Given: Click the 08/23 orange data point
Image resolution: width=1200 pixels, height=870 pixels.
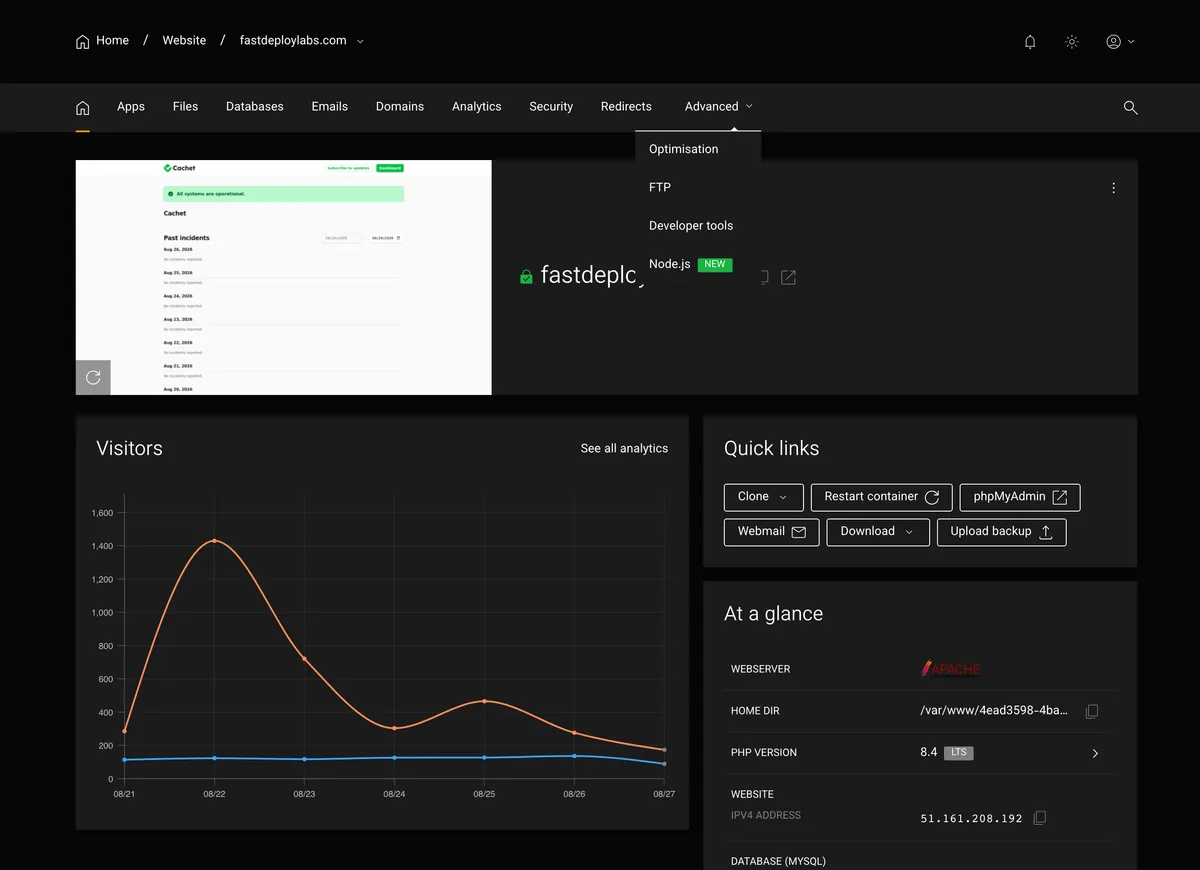Looking at the screenshot, I should point(304,659).
